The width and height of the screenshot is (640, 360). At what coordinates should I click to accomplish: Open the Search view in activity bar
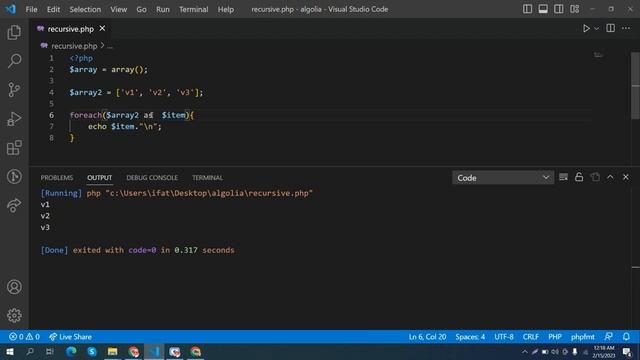14,61
